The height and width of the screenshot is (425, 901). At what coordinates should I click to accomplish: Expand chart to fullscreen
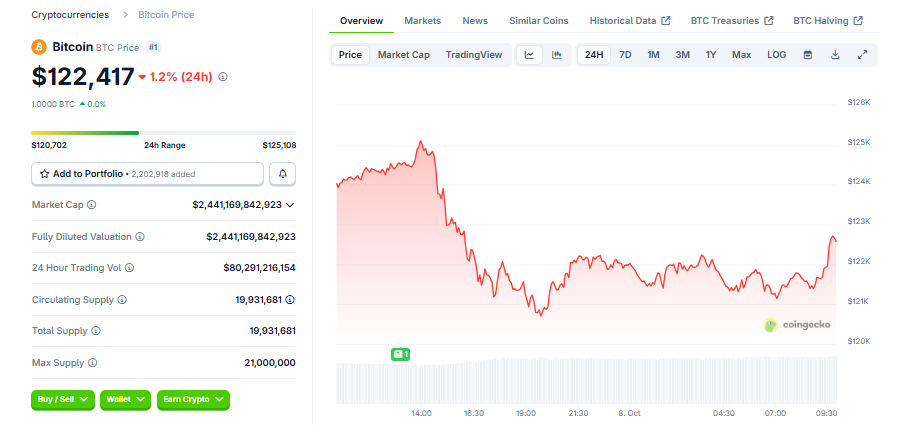click(862, 55)
